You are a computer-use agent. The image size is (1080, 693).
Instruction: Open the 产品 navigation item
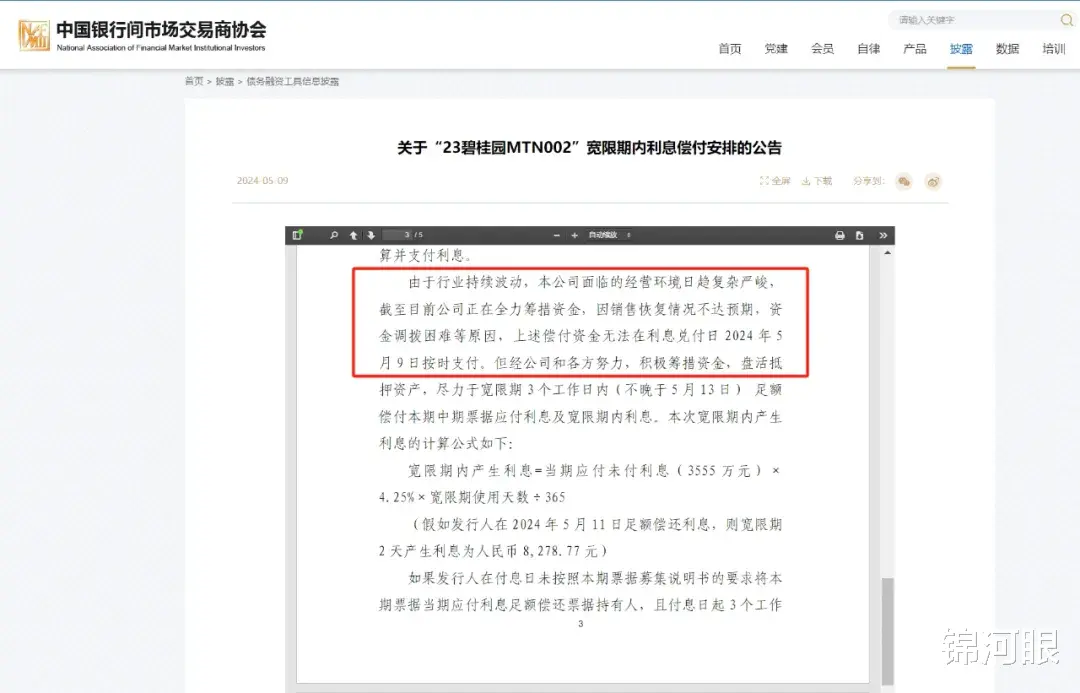coord(915,49)
